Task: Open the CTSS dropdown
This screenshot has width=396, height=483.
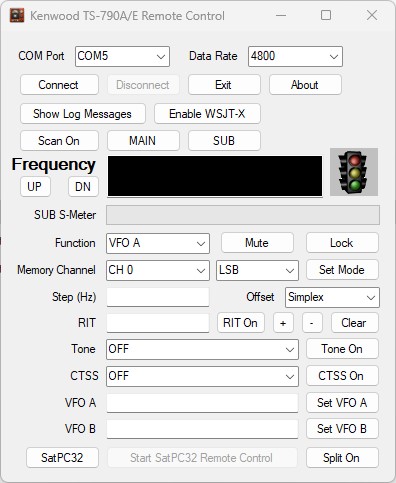Action: pos(202,376)
